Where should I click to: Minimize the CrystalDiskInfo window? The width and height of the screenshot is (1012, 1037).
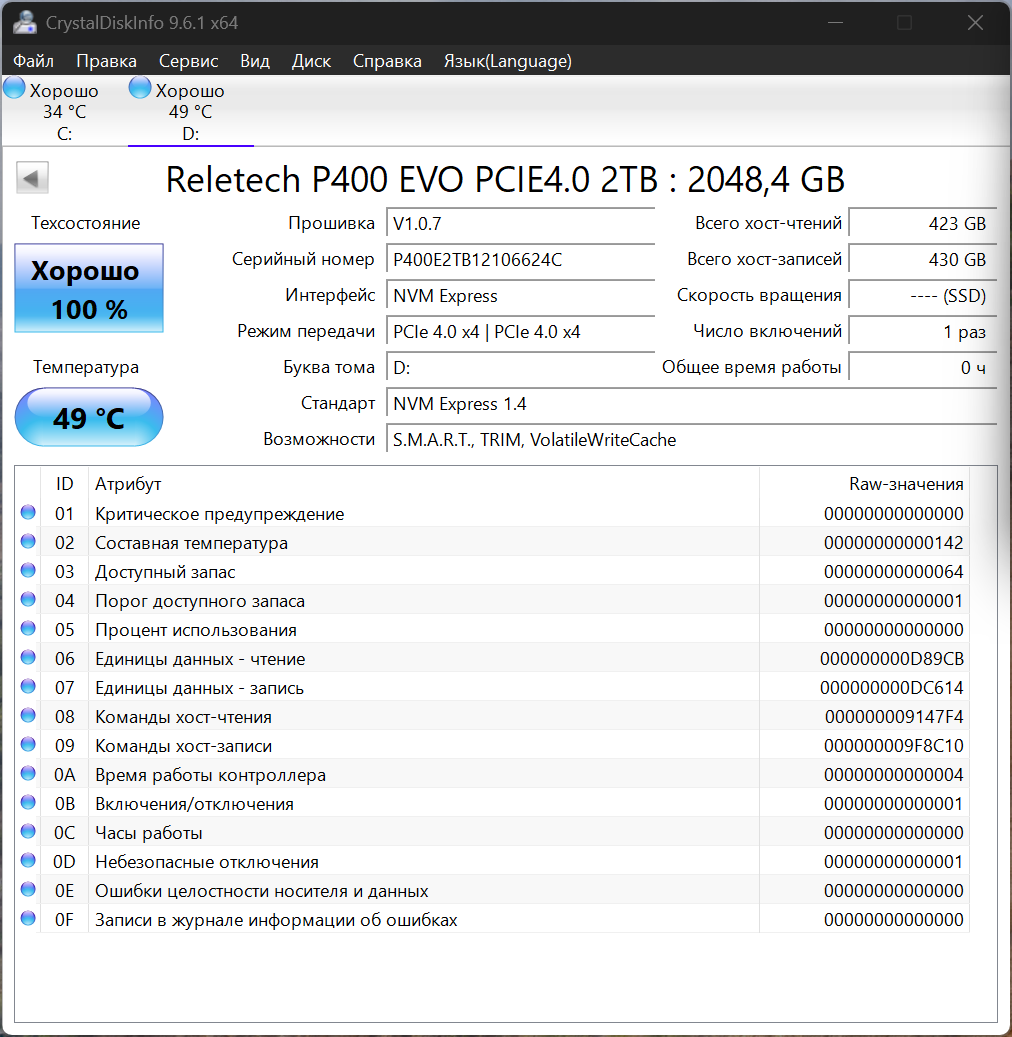835,22
